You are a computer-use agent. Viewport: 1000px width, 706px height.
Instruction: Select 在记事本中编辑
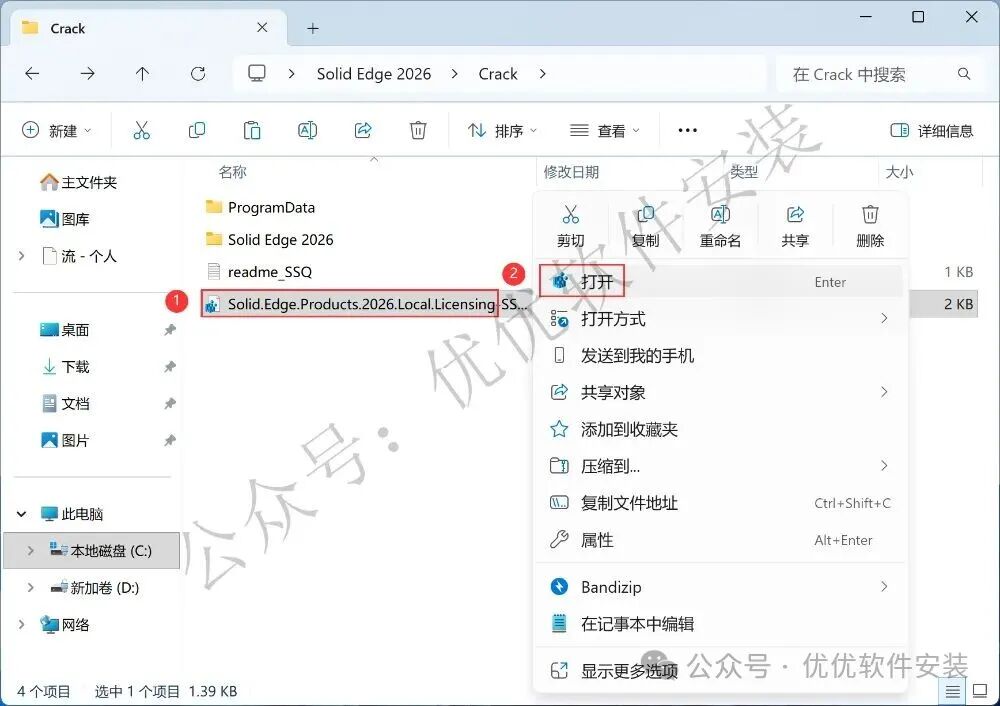click(720, 624)
